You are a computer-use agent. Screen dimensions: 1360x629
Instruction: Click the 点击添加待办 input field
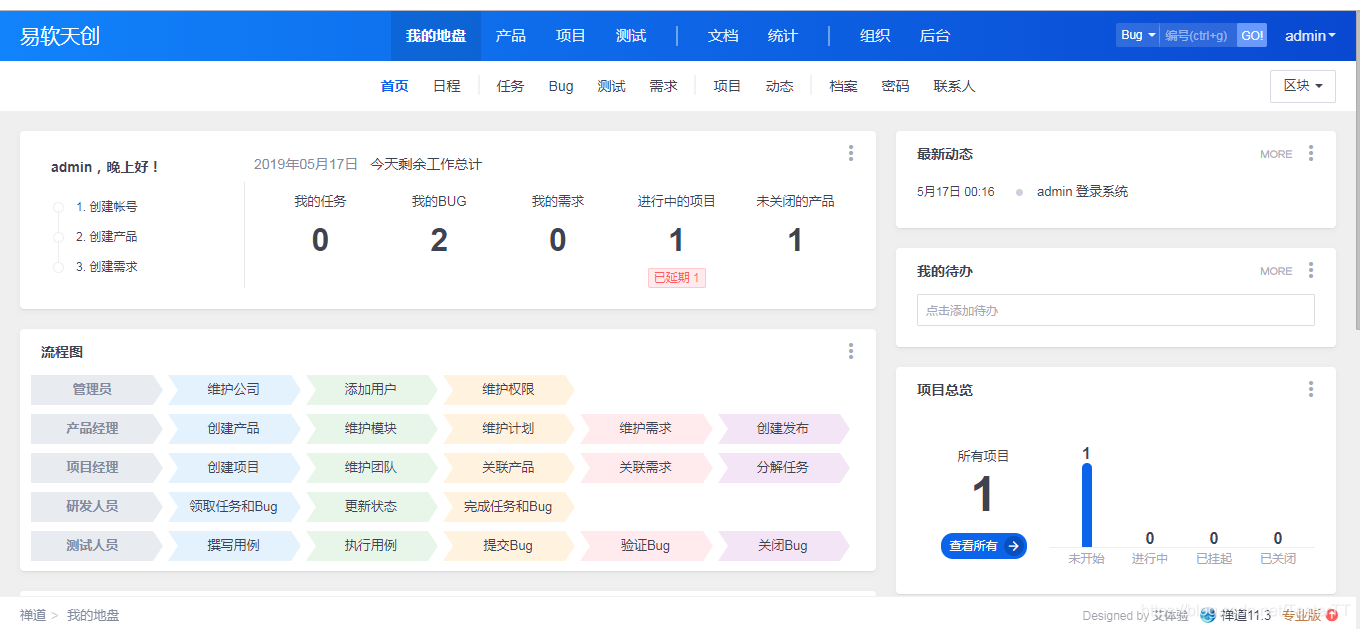pyautogui.click(x=1115, y=310)
